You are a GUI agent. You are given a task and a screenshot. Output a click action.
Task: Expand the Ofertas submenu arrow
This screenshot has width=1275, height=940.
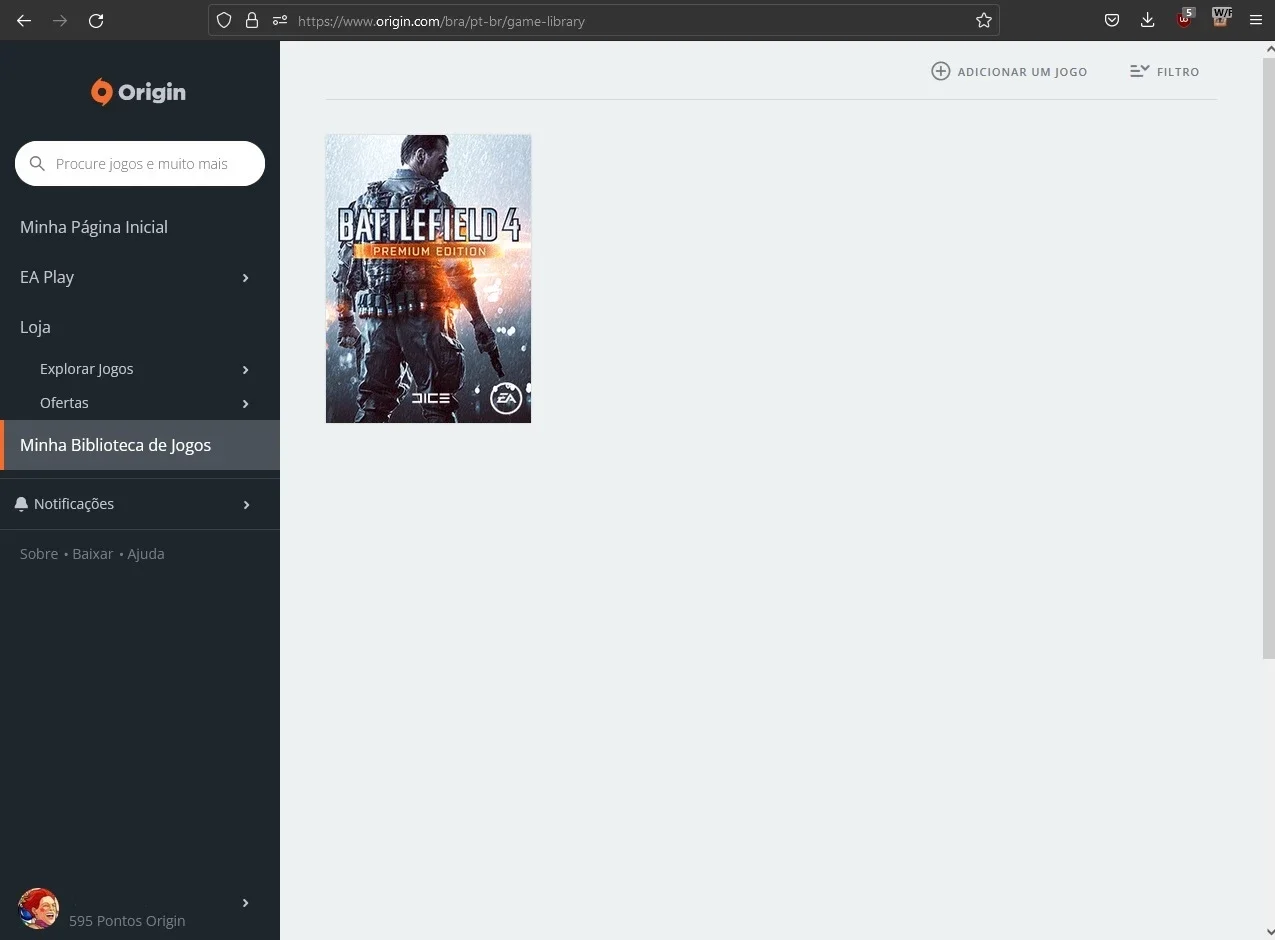[246, 404]
